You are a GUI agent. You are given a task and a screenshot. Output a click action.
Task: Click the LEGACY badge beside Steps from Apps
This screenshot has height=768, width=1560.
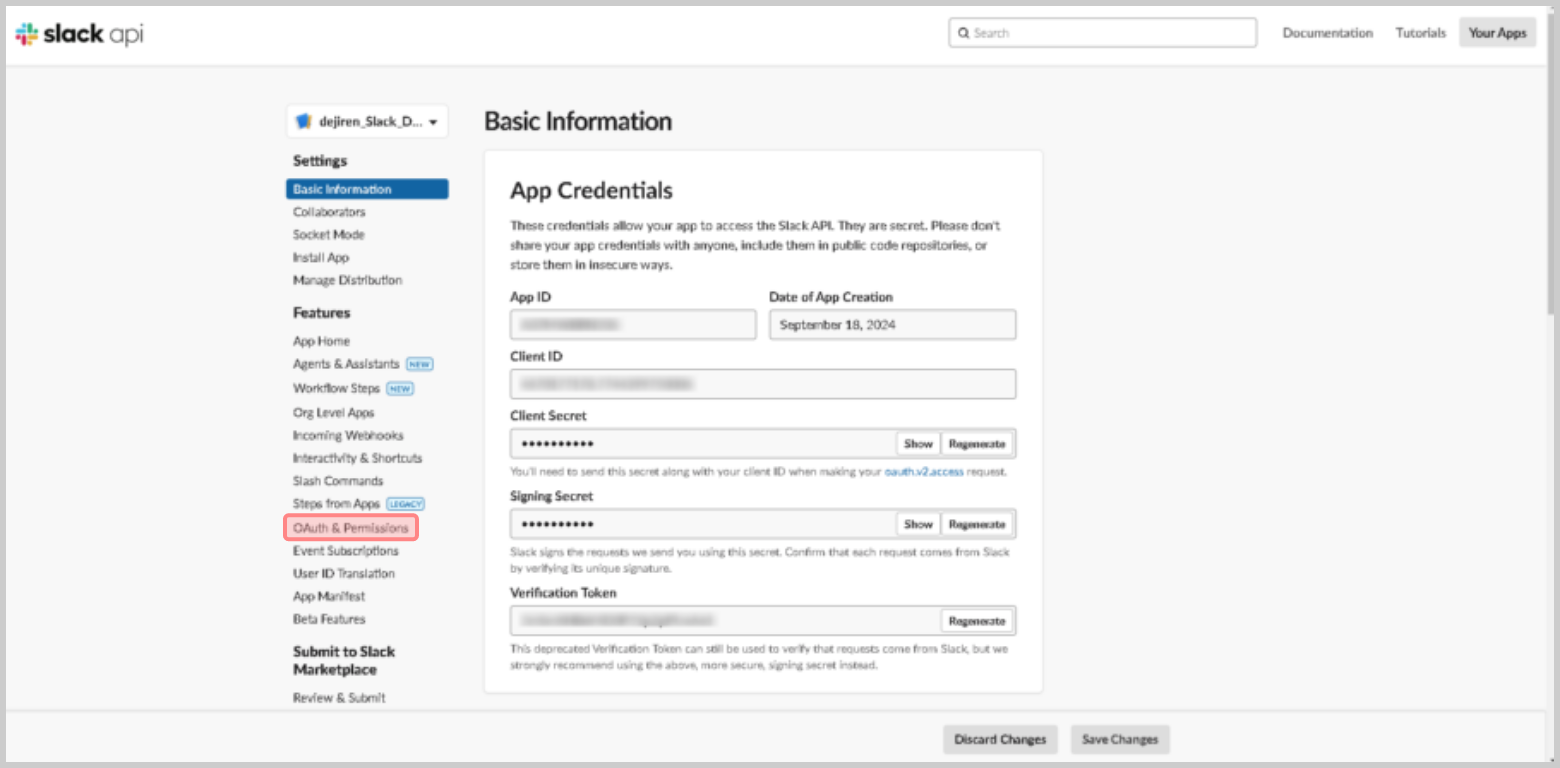click(x=406, y=505)
